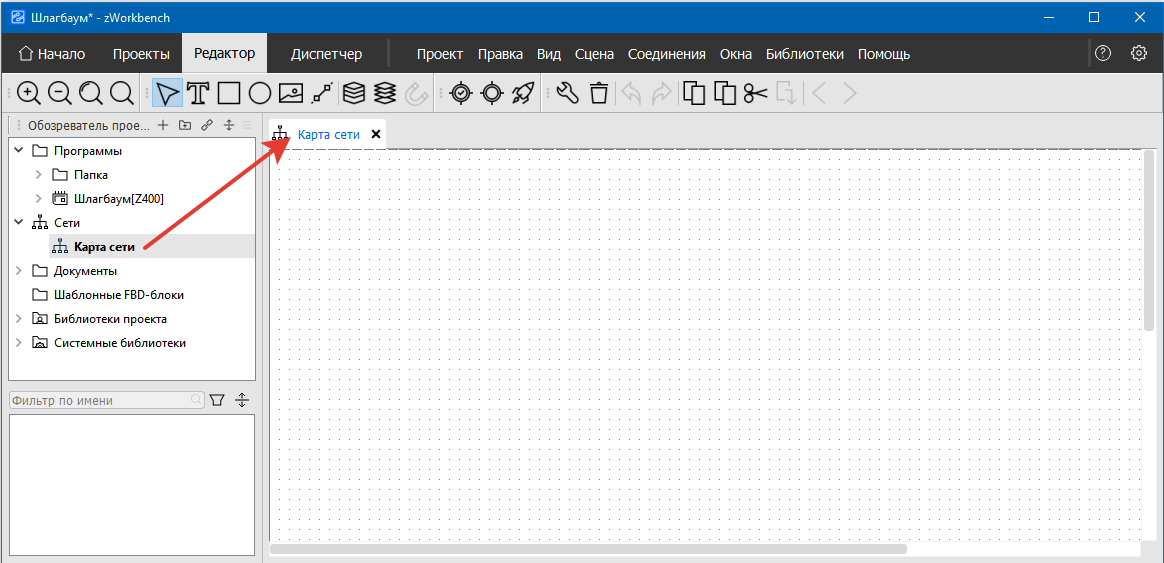Click the rocket launch icon
The height and width of the screenshot is (563, 1164).
click(x=523, y=93)
